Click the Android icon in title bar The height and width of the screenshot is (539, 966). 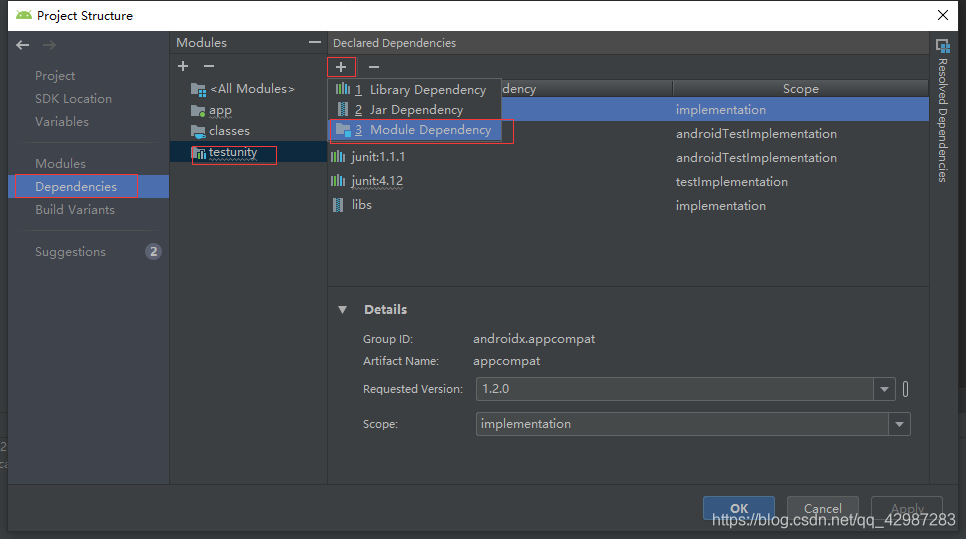click(23, 15)
